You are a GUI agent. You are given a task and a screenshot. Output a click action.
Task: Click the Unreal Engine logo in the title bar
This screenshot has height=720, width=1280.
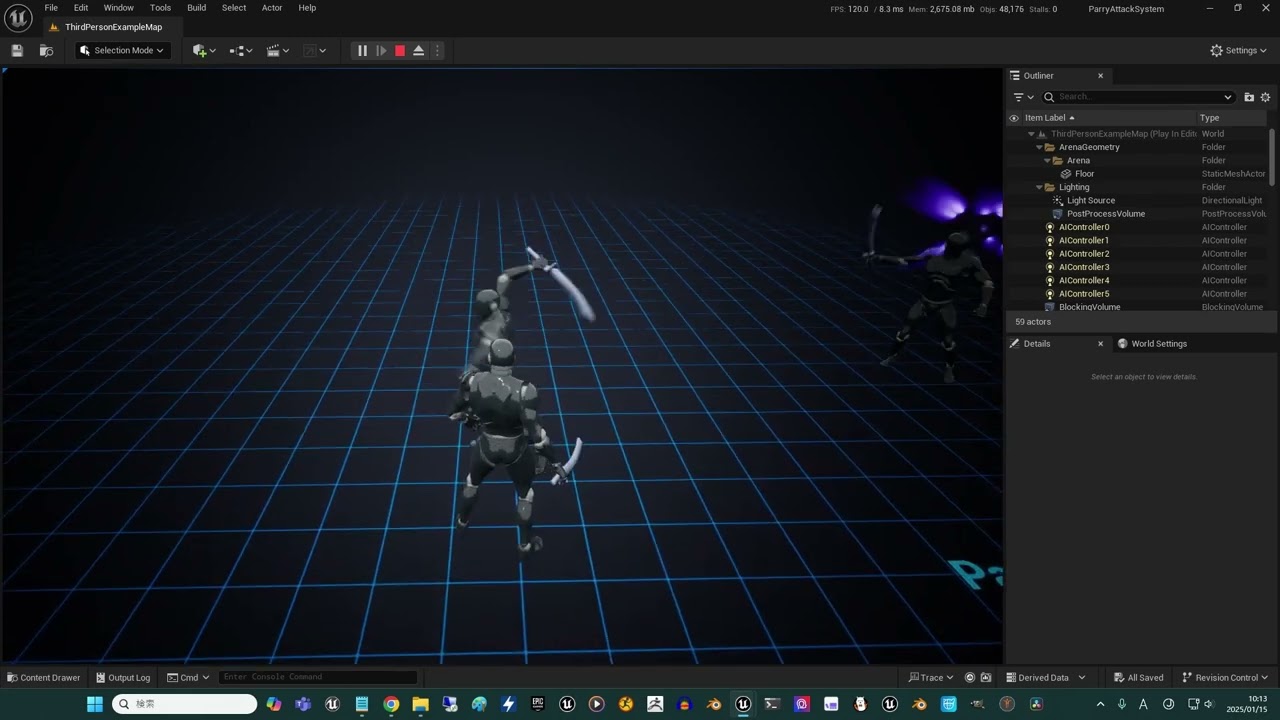18,18
